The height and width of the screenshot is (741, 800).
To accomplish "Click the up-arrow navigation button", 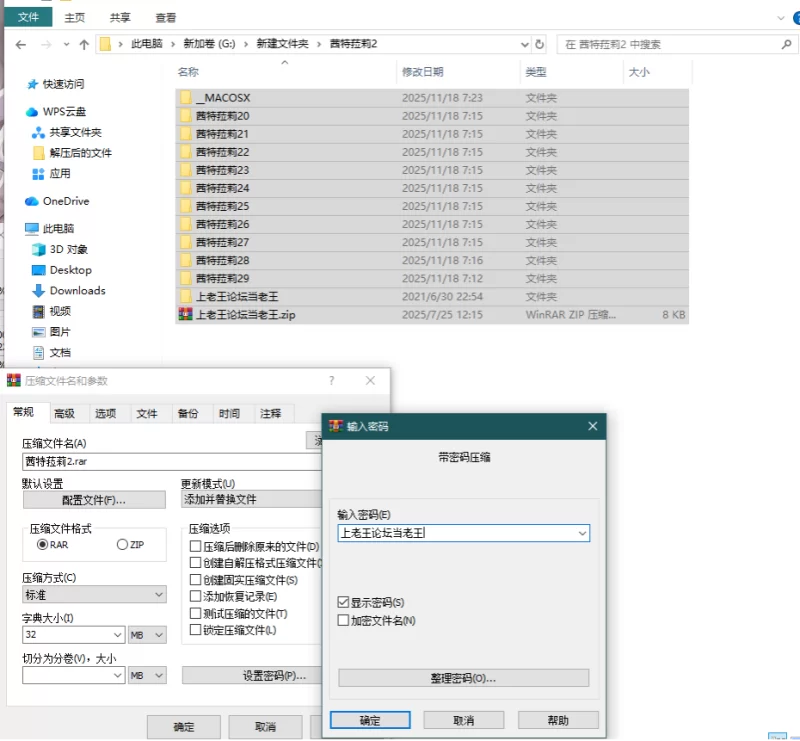I will (x=84, y=44).
